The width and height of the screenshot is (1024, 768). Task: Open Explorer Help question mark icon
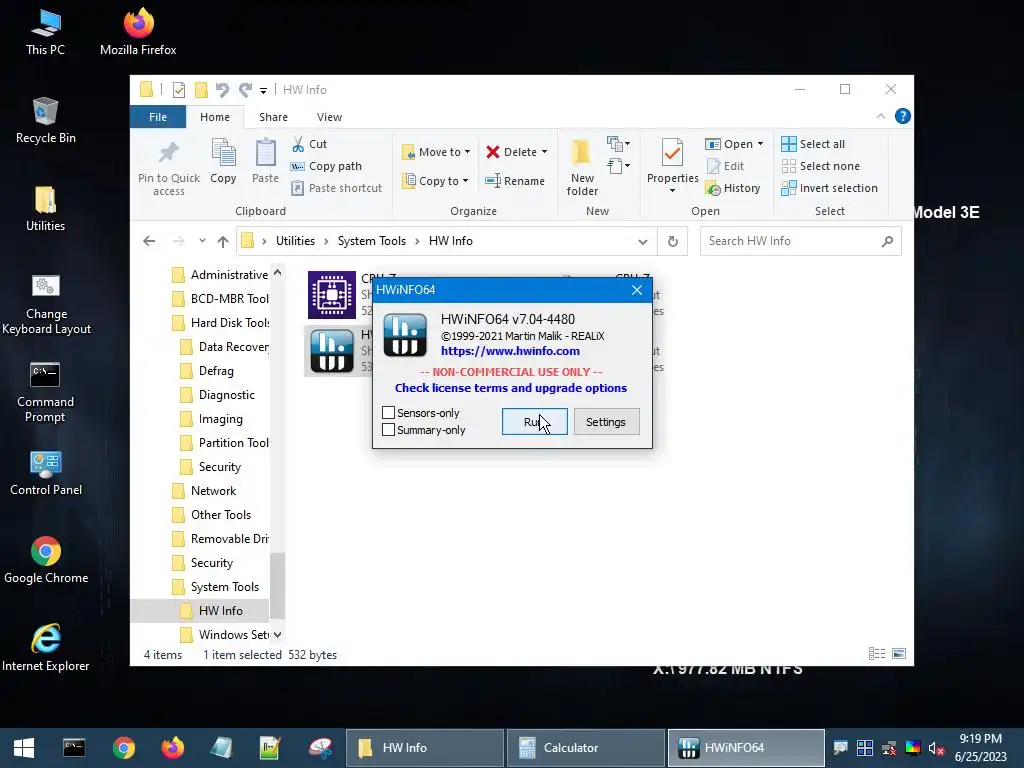click(903, 116)
